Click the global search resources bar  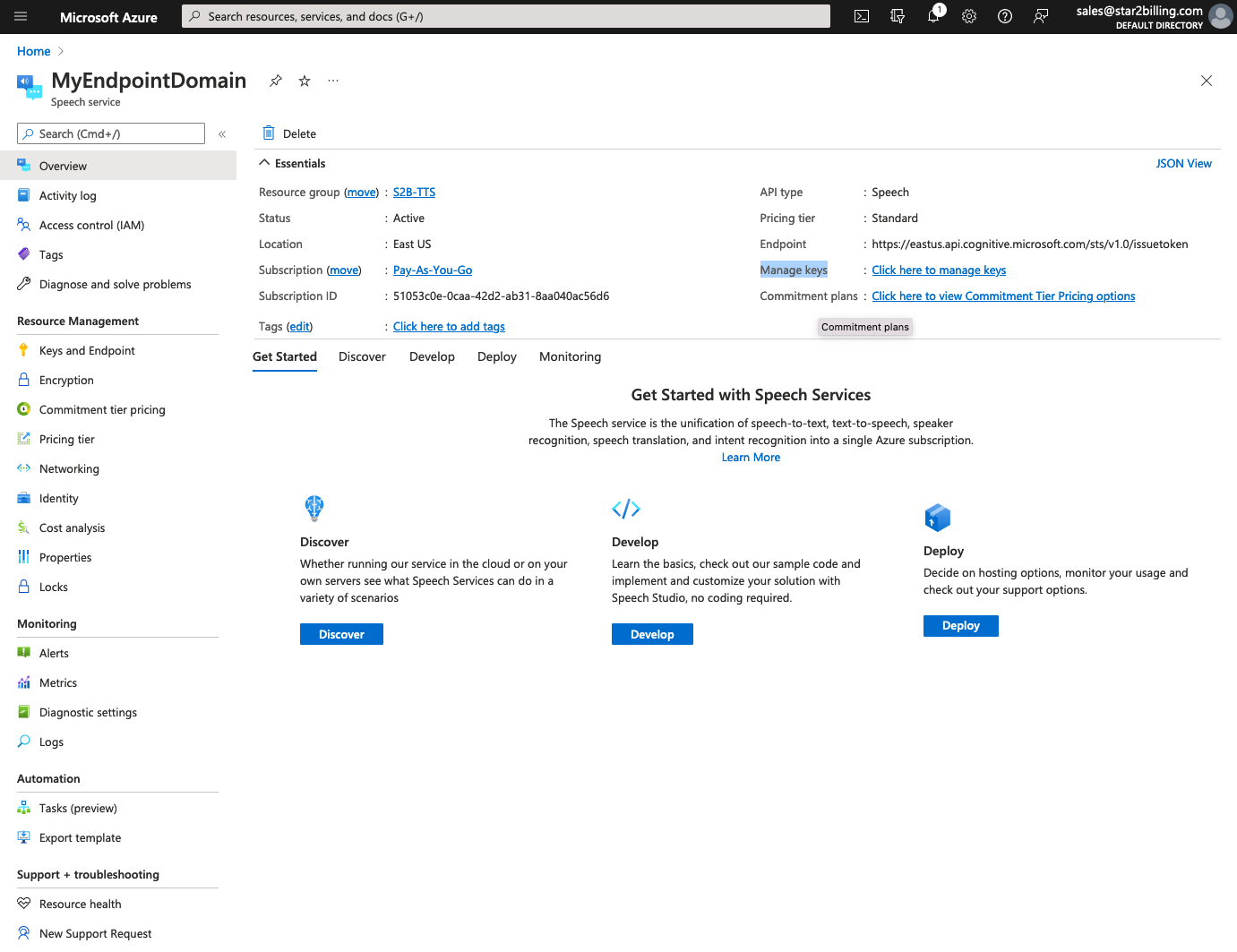coord(506,16)
